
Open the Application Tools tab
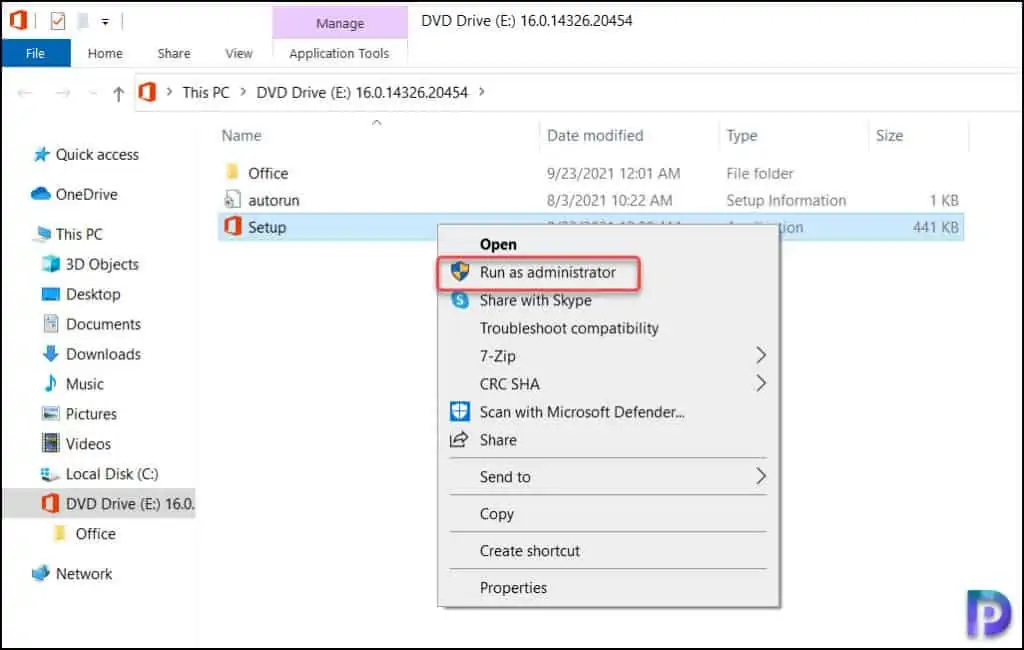(339, 53)
